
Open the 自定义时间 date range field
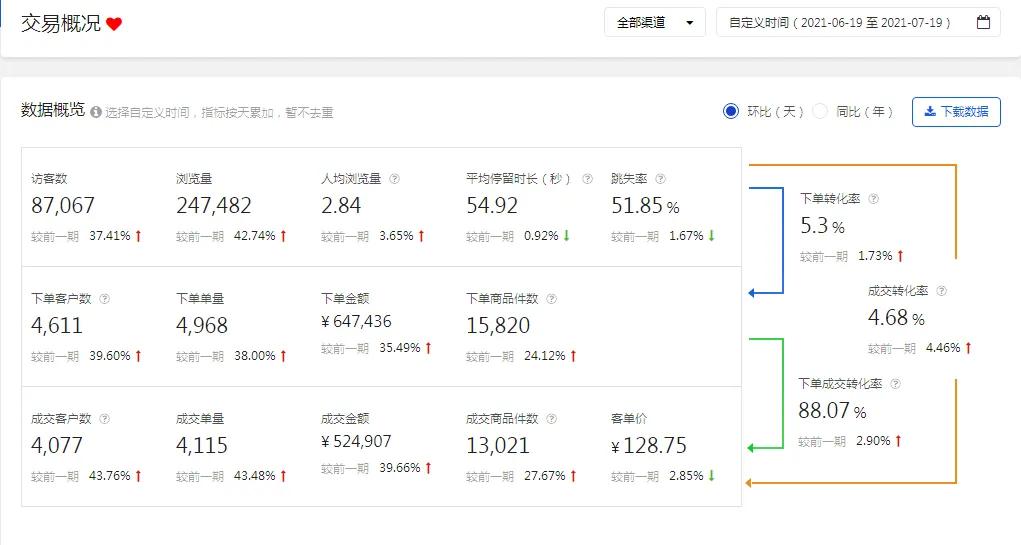[858, 22]
